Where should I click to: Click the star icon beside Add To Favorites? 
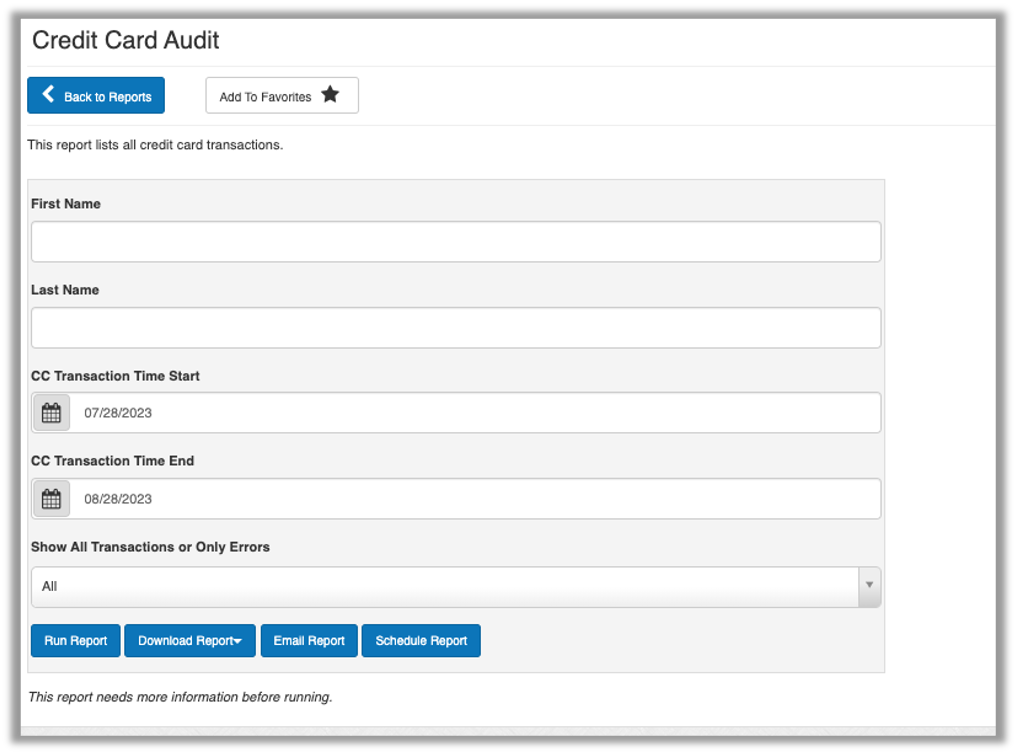click(330, 95)
